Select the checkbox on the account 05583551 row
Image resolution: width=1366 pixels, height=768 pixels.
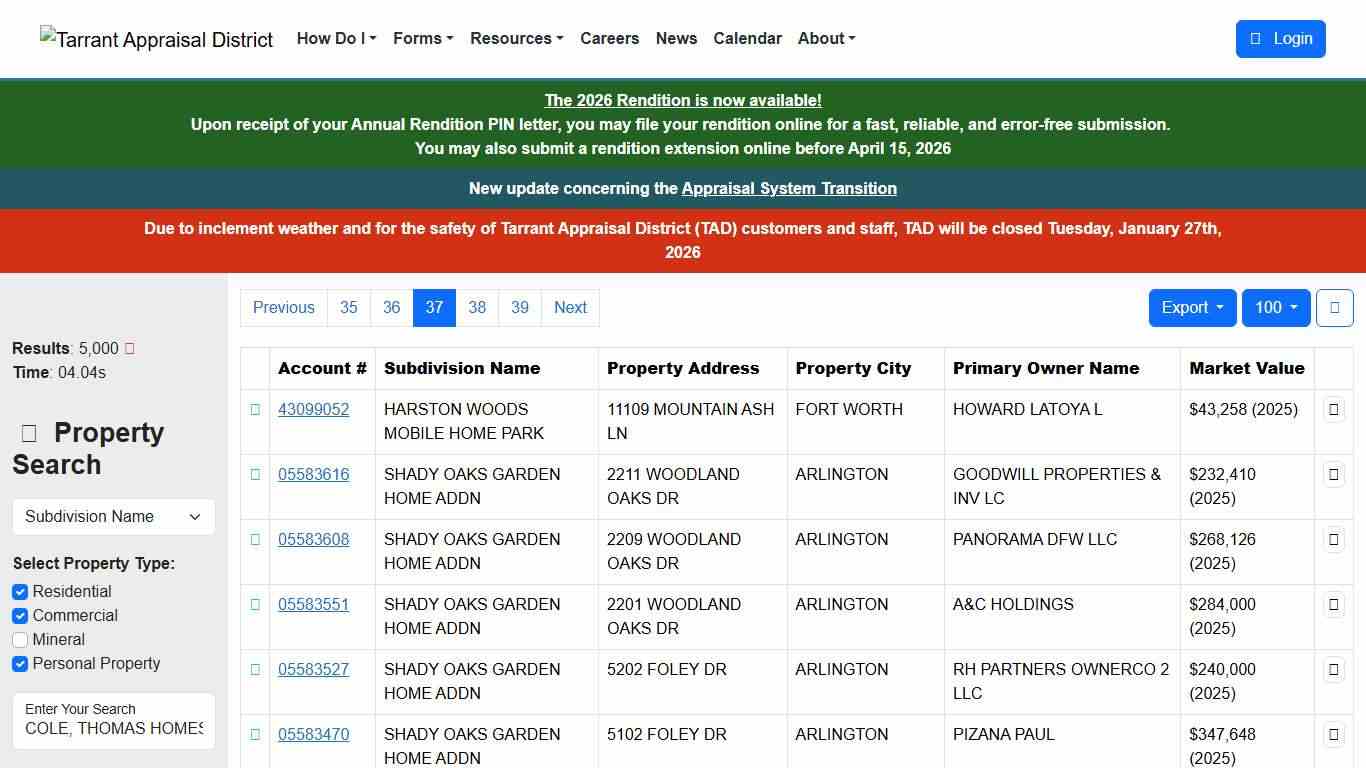(x=255, y=604)
